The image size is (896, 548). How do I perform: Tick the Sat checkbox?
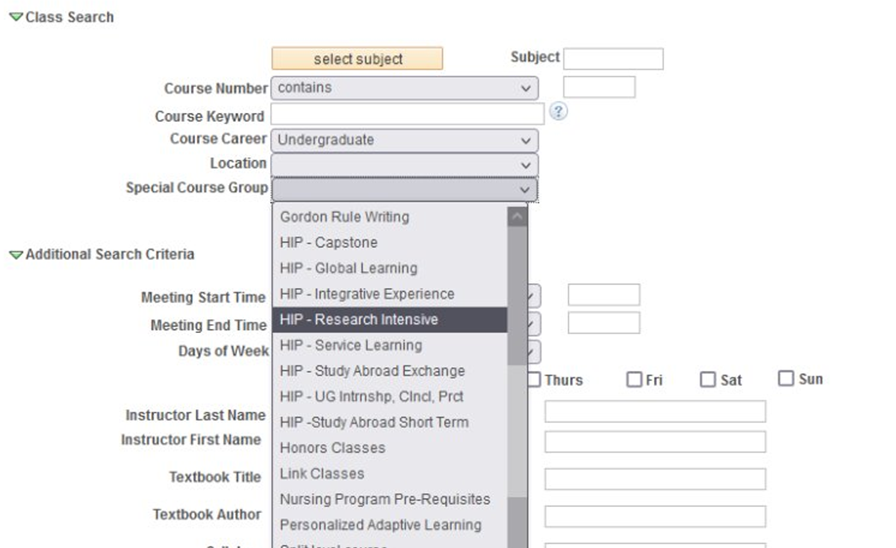pyautogui.click(x=708, y=379)
